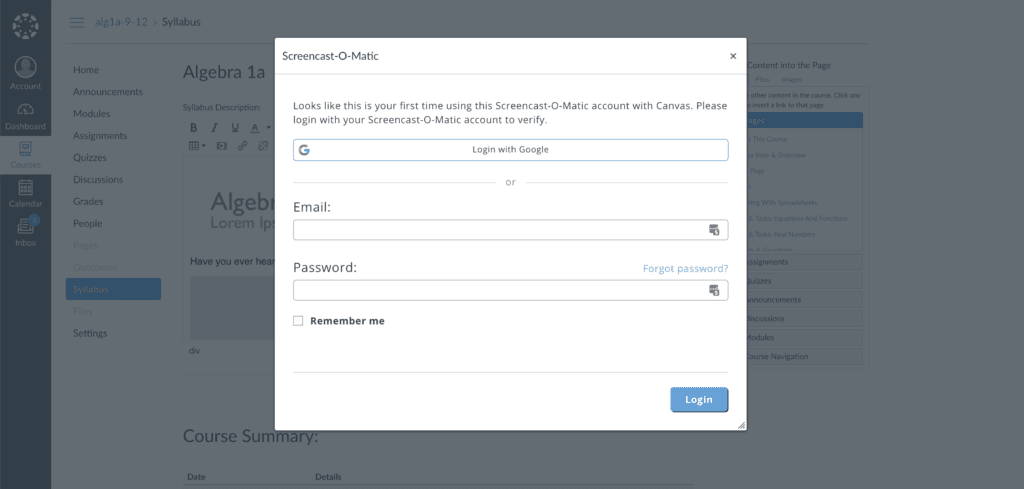Click the password manager icon in Email field
This screenshot has height=489, width=1024.
click(714, 230)
